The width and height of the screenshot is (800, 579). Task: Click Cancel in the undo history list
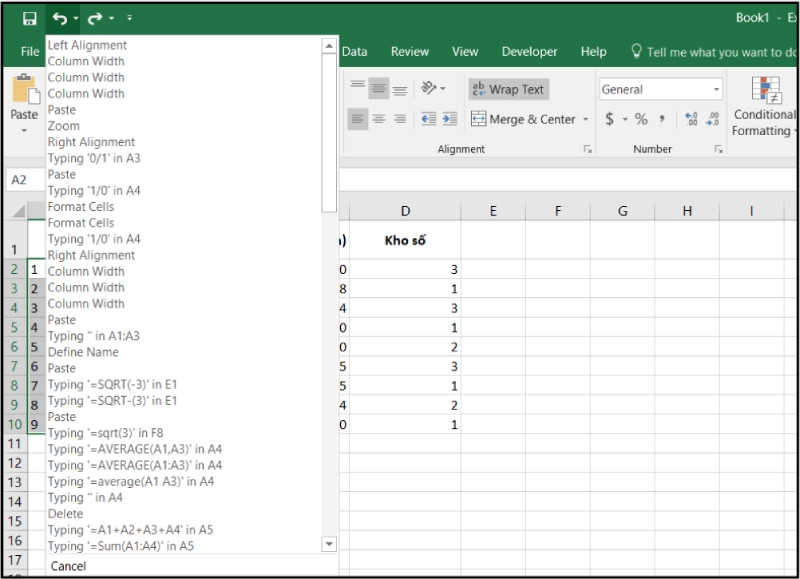pyautogui.click(x=69, y=565)
